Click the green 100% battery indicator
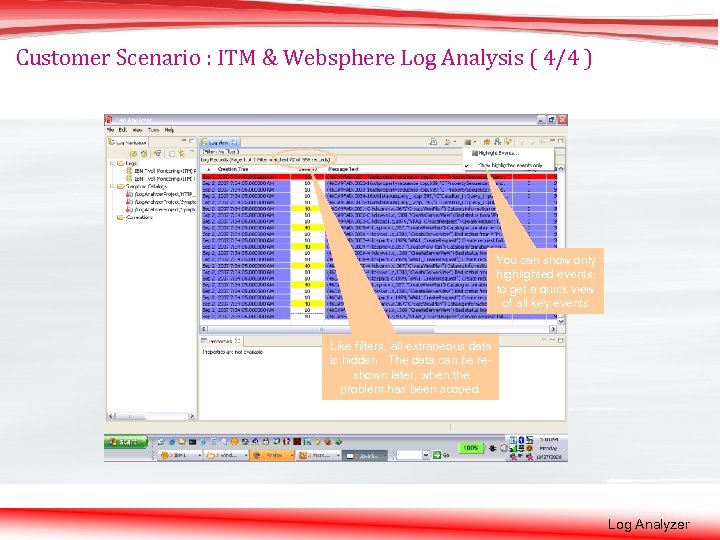This screenshot has width=720, height=540. 470,448
